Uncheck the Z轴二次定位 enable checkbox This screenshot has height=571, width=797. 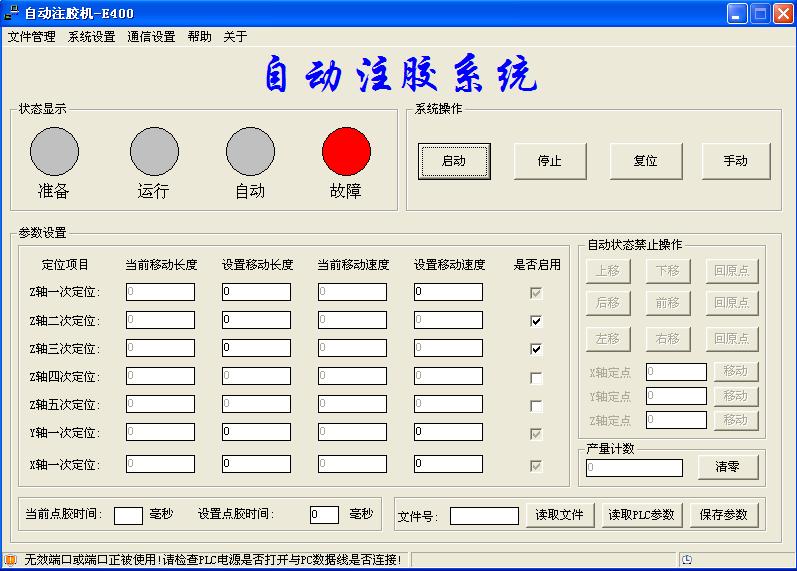point(537,321)
